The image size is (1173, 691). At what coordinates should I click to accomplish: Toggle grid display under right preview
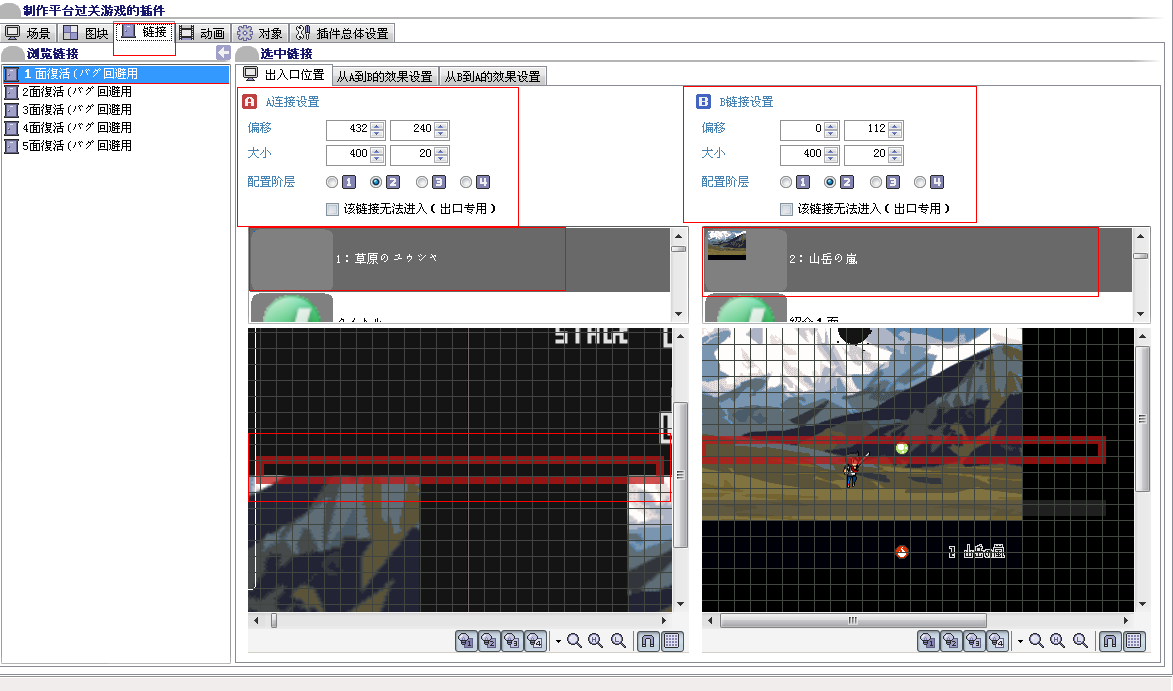(x=1134, y=641)
